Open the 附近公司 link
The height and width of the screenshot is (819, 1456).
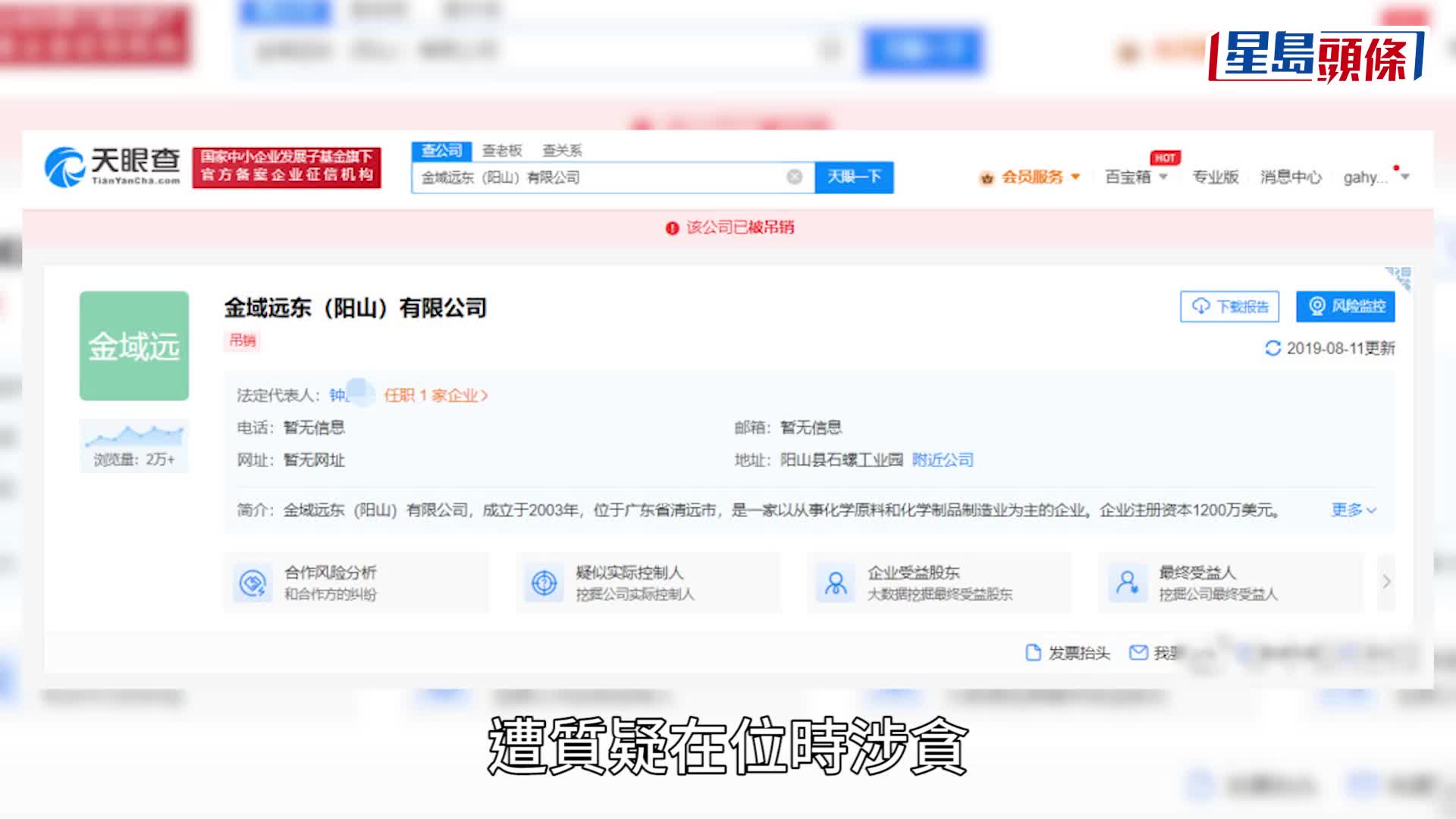coord(942,460)
